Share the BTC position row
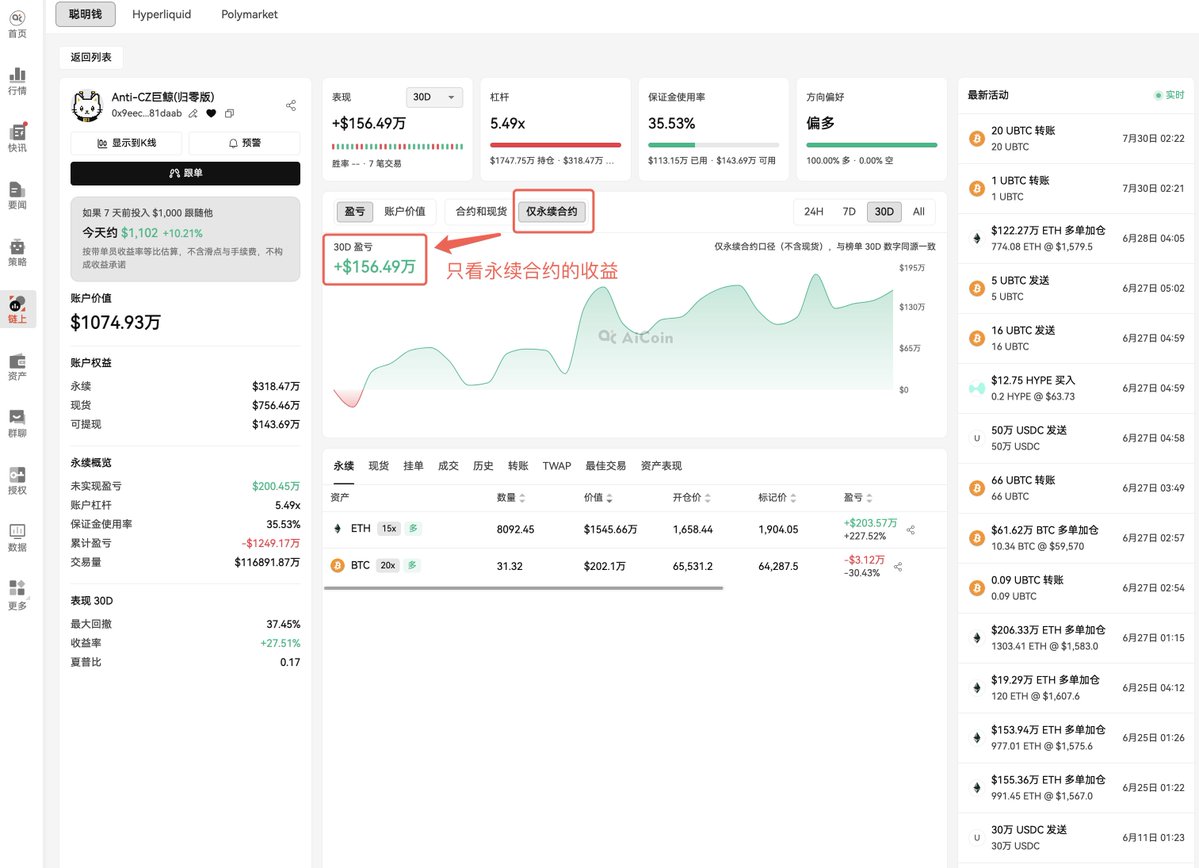The image size is (1199, 868). point(898,567)
